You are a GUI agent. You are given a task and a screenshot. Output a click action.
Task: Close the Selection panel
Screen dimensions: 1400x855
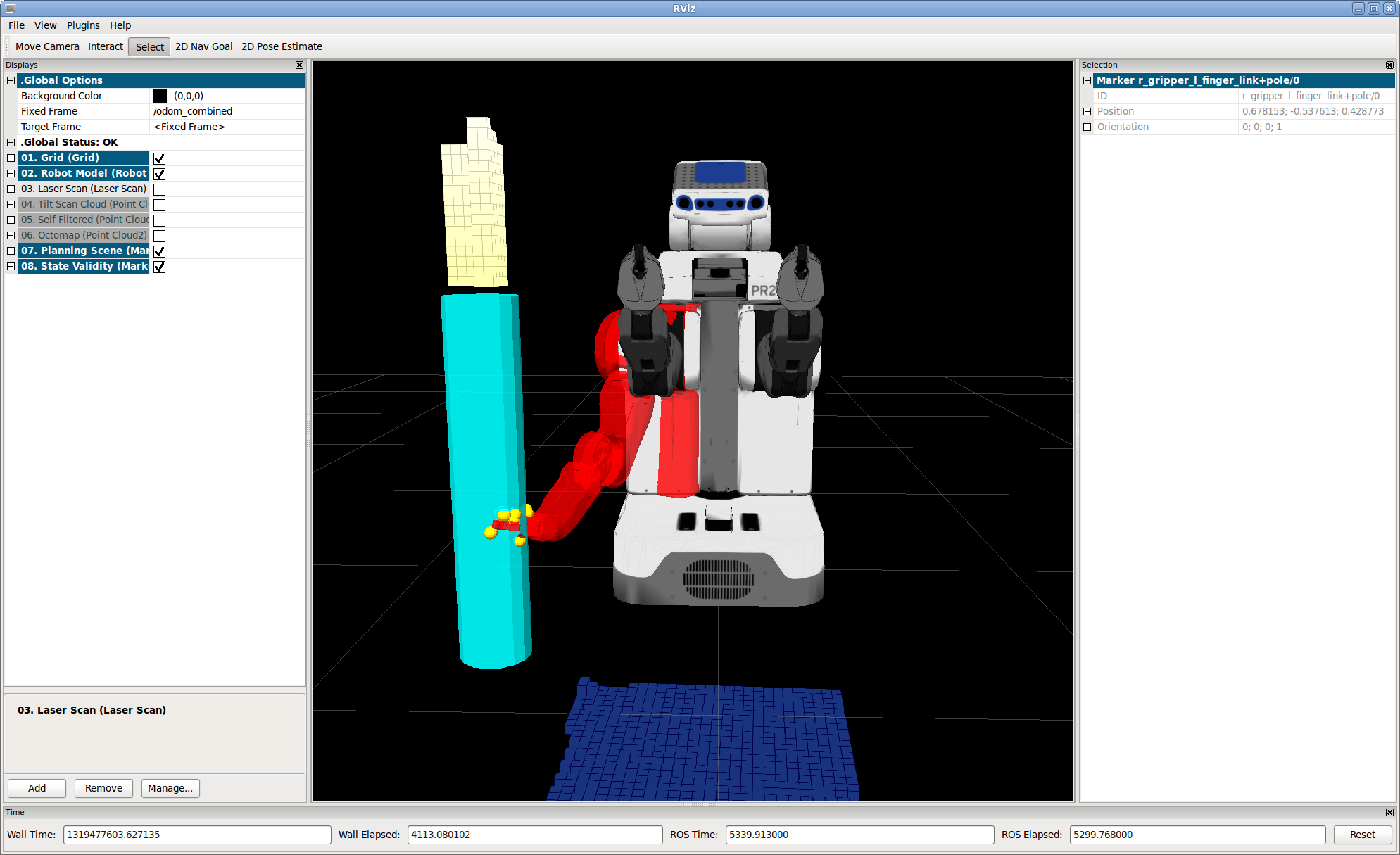(1389, 65)
